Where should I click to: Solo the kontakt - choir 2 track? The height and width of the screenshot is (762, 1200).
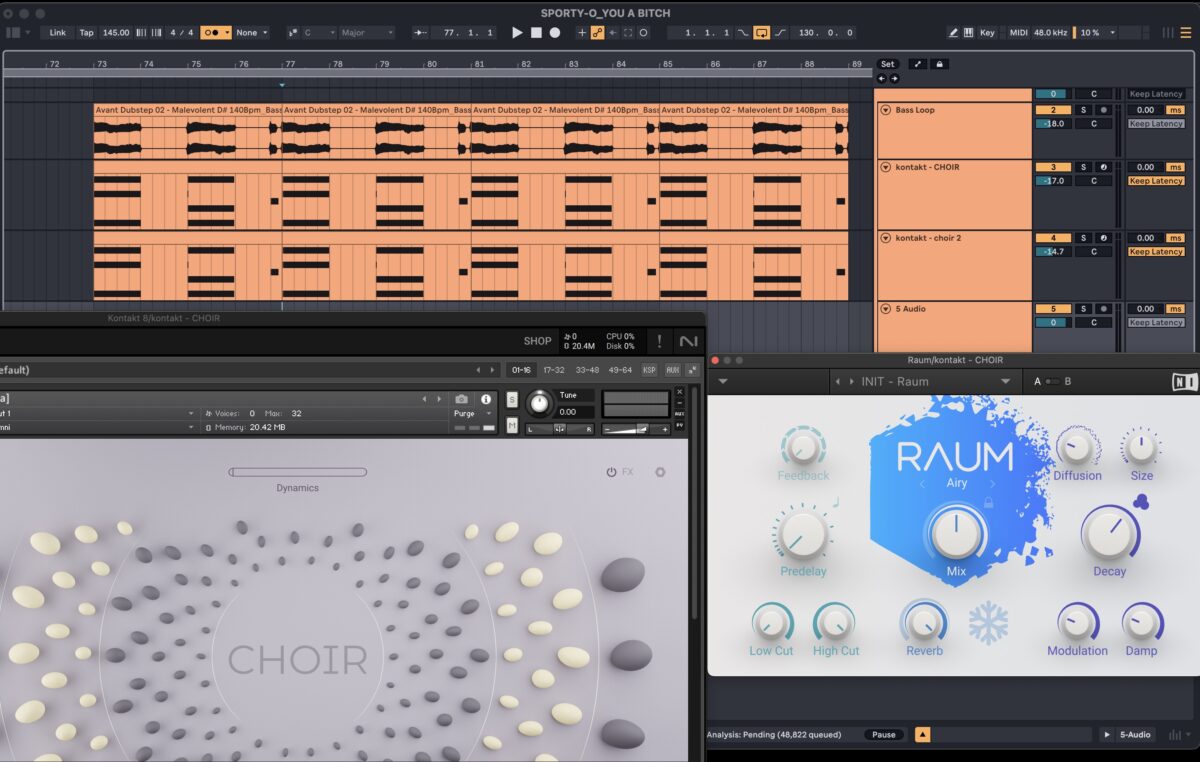coord(1083,238)
